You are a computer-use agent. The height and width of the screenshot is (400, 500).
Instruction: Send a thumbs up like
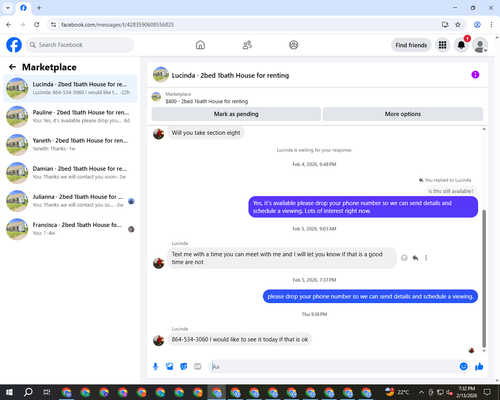(x=479, y=367)
